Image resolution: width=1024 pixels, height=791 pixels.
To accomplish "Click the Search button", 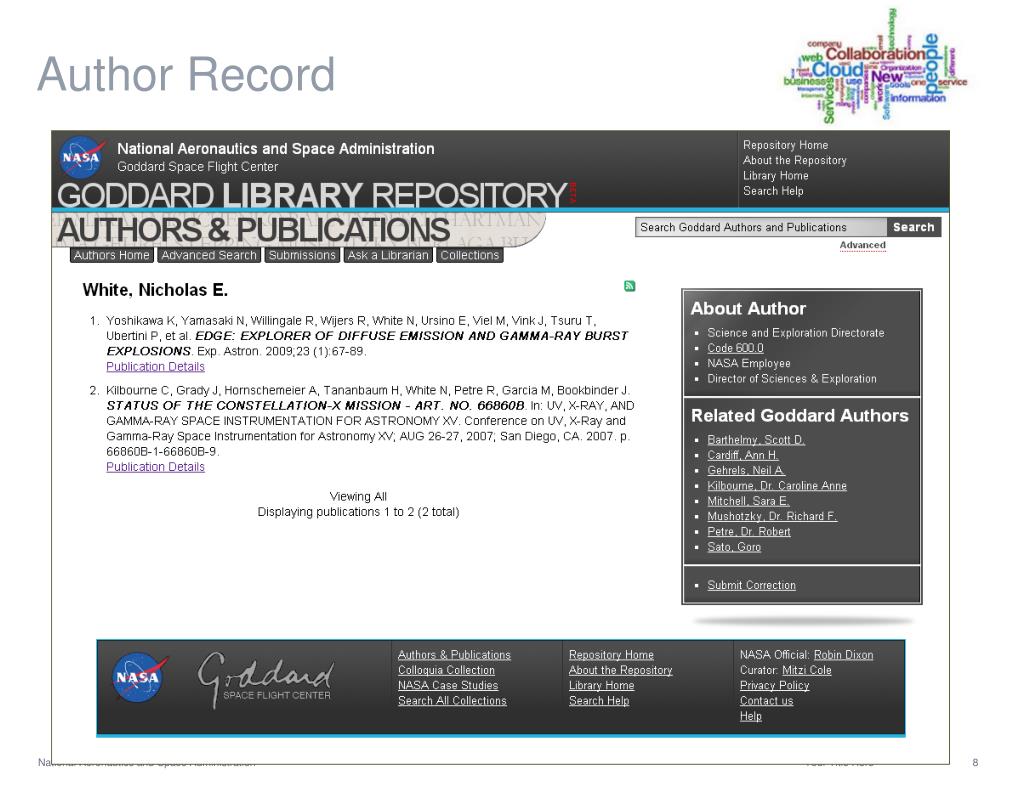I will tap(914, 227).
